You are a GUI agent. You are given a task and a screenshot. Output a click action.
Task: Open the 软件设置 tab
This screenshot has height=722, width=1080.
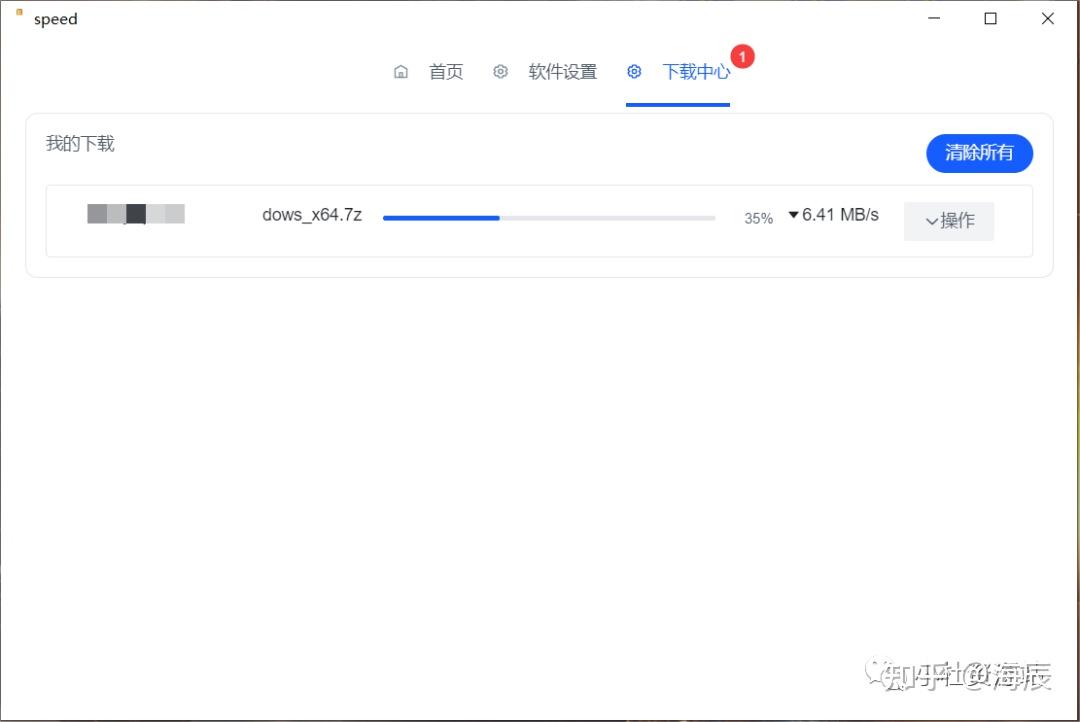click(562, 72)
